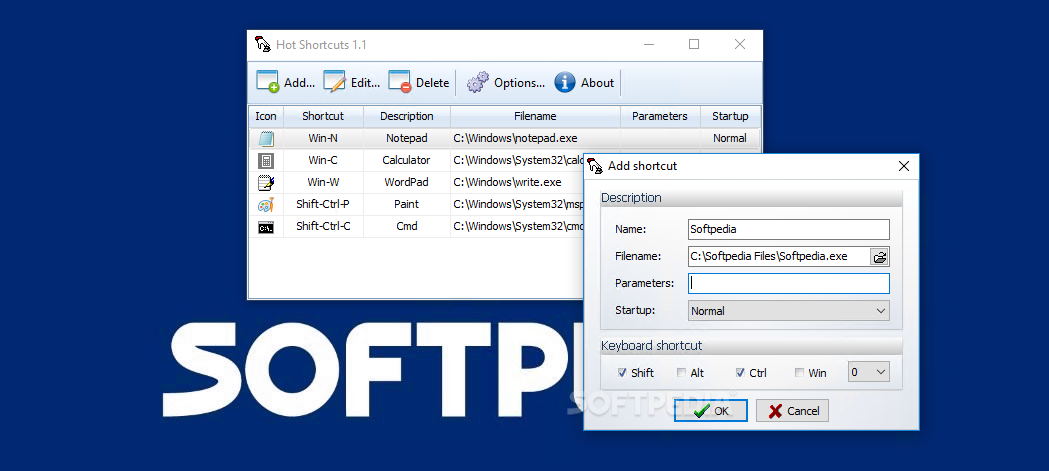This screenshot has width=1049, height=471.
Task: Select the Win-N shortcut cell
Action: point(323,138)
